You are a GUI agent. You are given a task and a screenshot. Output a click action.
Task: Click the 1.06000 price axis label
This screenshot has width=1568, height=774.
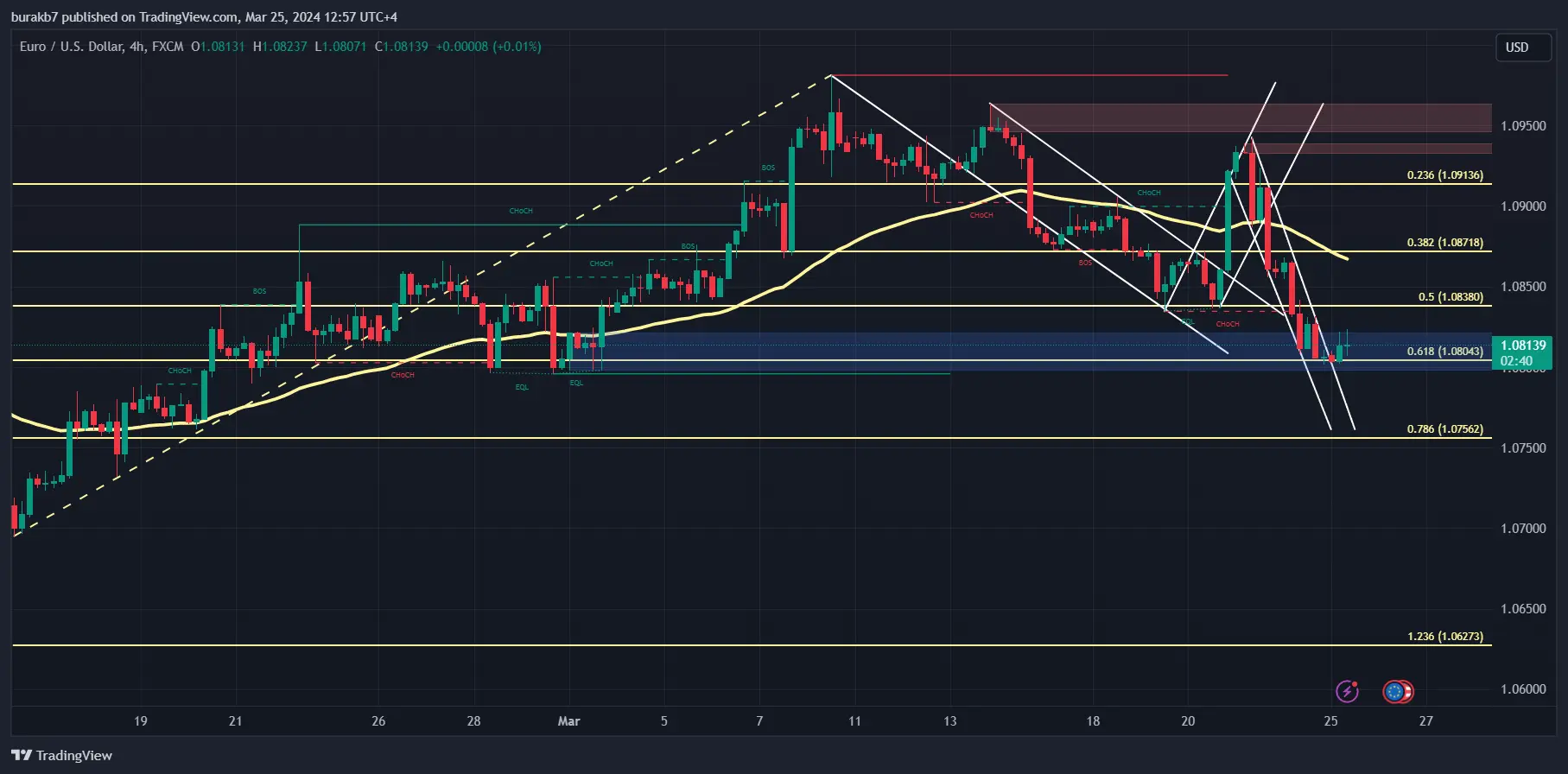click(x=1523, y=689)
